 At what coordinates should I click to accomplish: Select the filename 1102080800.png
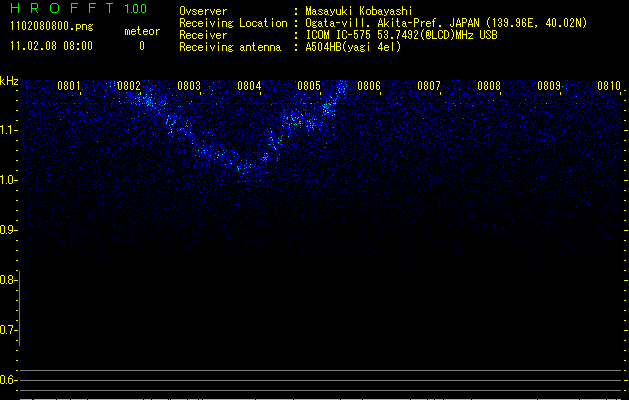point(52,27)
